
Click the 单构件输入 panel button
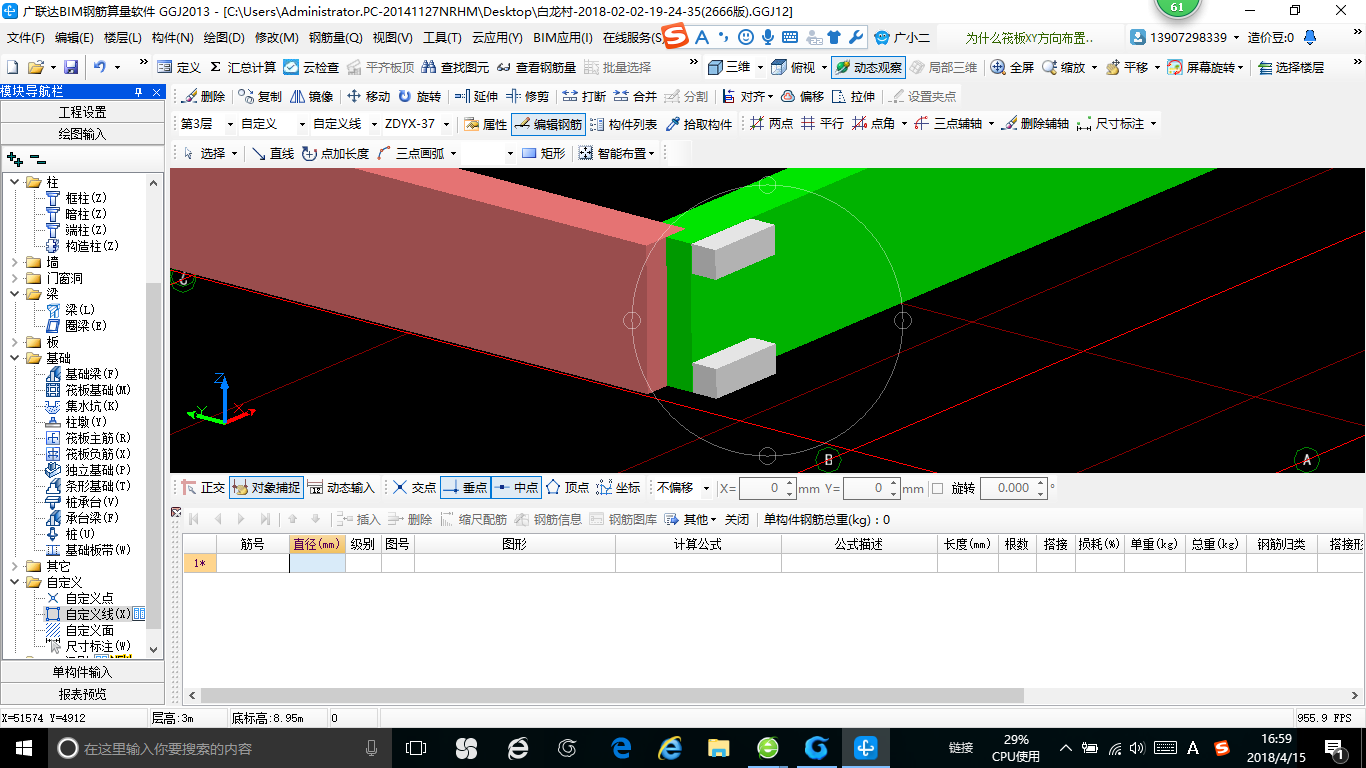82,672
